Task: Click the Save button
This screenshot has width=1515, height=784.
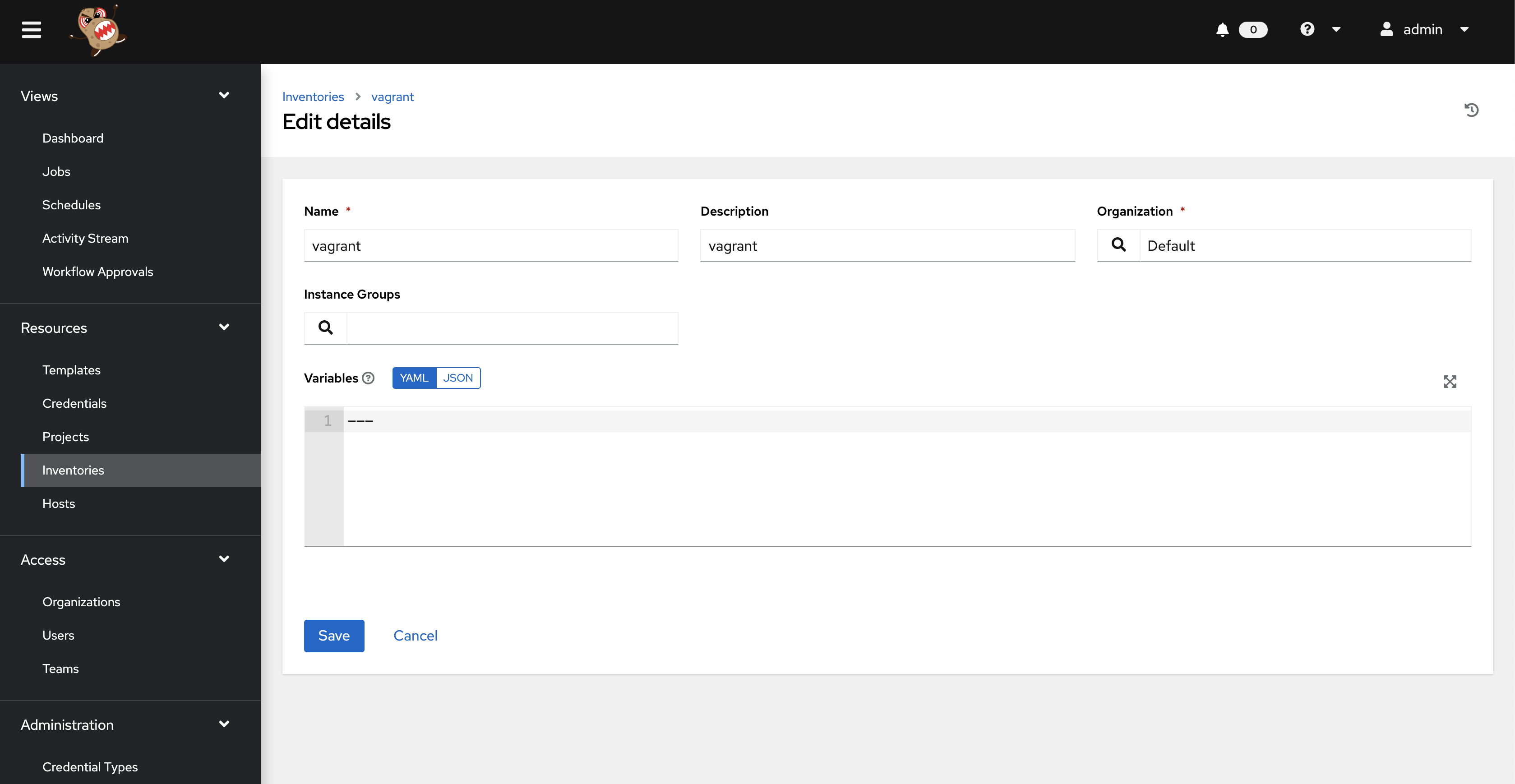Action: [x=334, y=635]
